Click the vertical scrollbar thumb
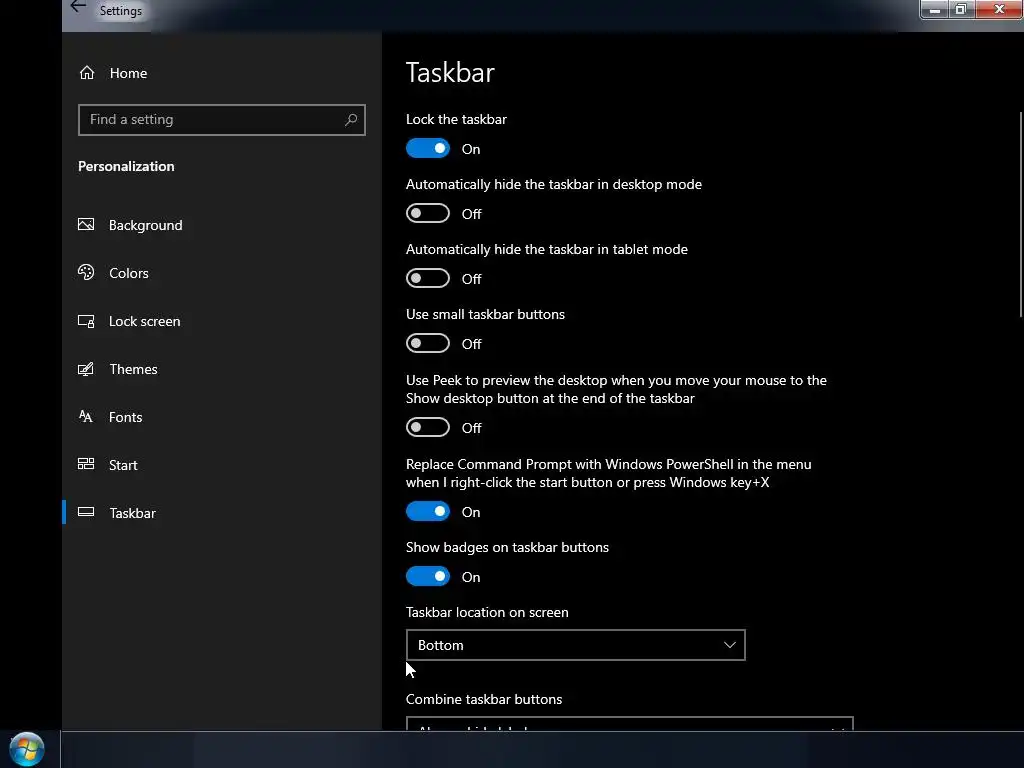 tap(1019, 215)
